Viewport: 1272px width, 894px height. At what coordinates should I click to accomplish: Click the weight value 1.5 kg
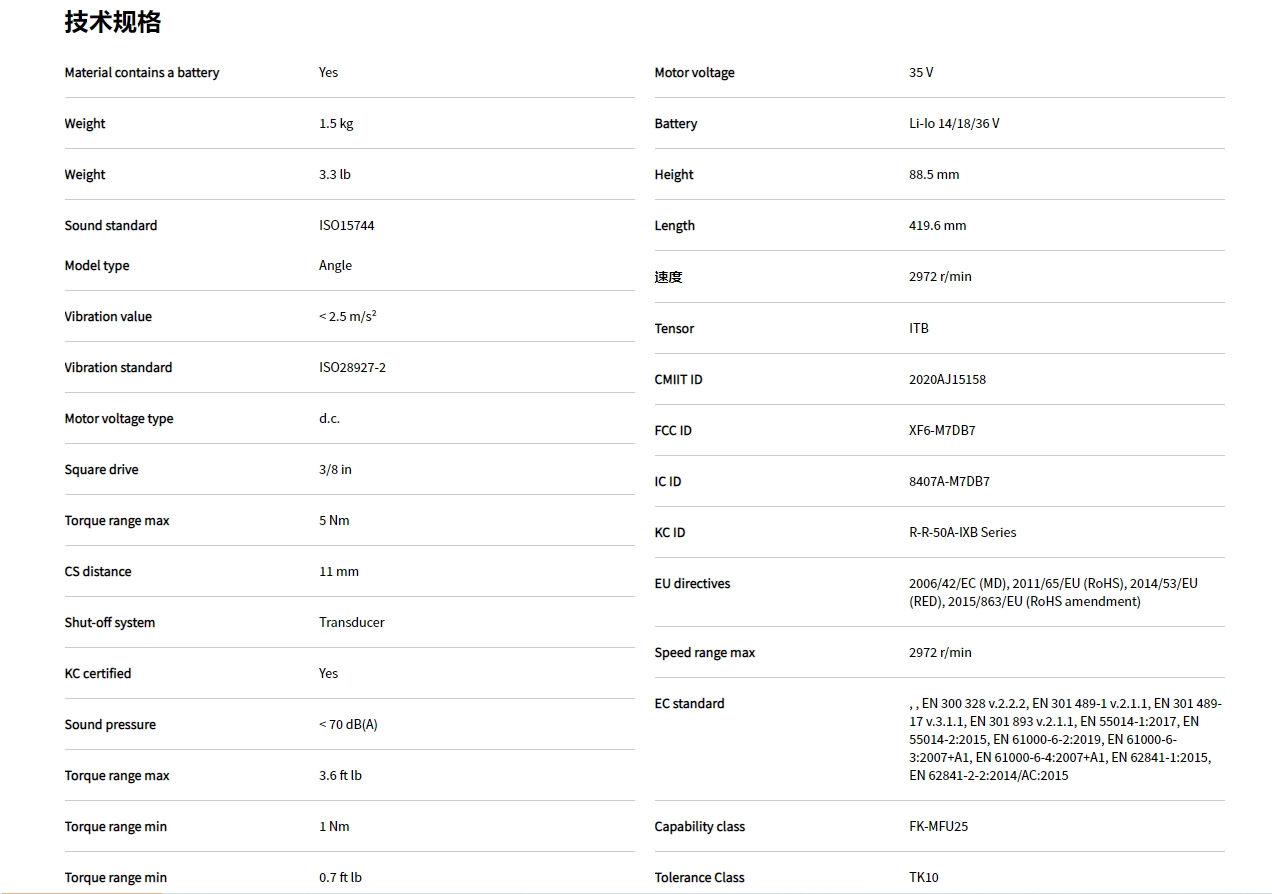click(336, 123)
